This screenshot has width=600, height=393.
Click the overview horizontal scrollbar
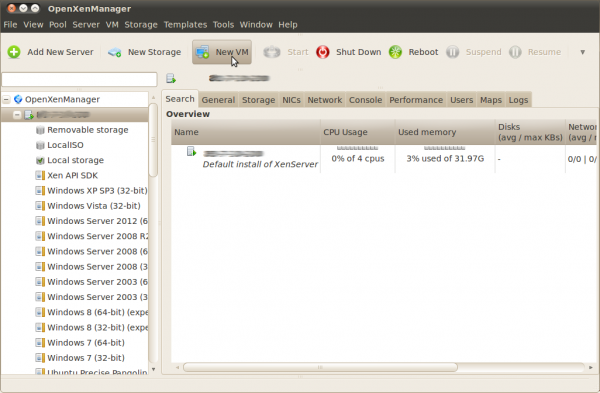click(x=320, y=367)
